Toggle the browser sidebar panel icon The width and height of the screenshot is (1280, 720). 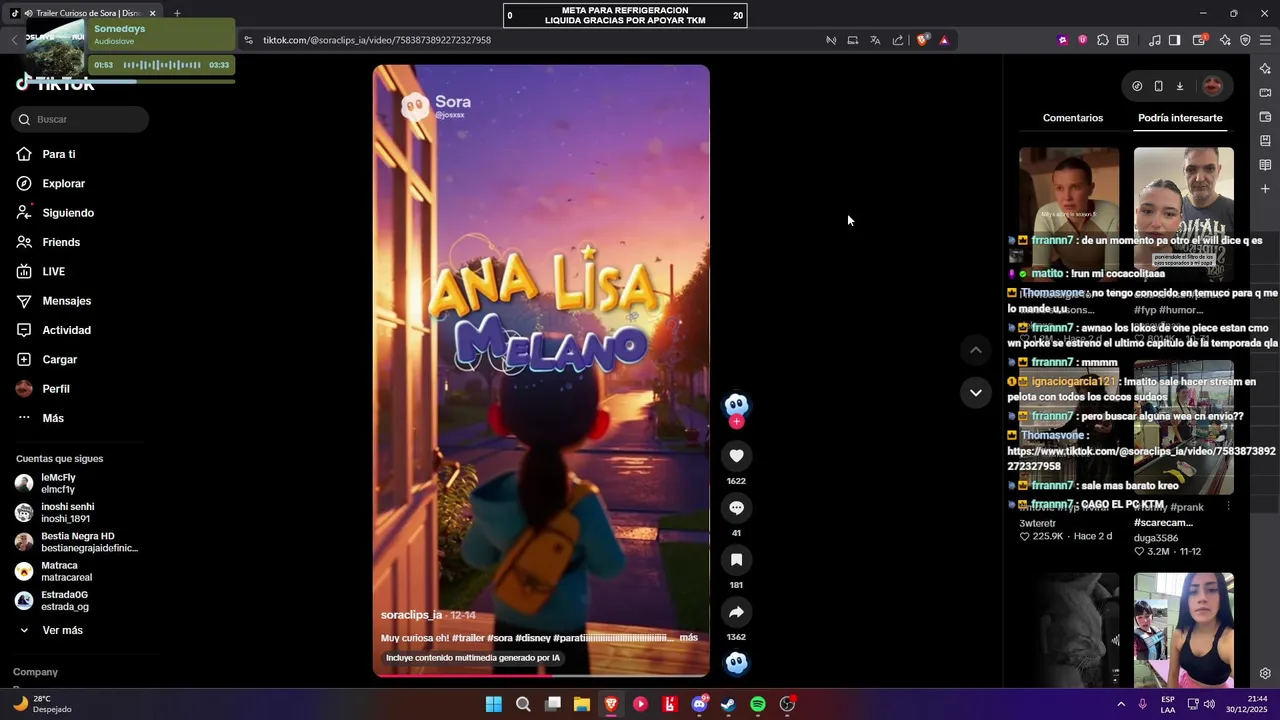click(x=1174, y=40)
